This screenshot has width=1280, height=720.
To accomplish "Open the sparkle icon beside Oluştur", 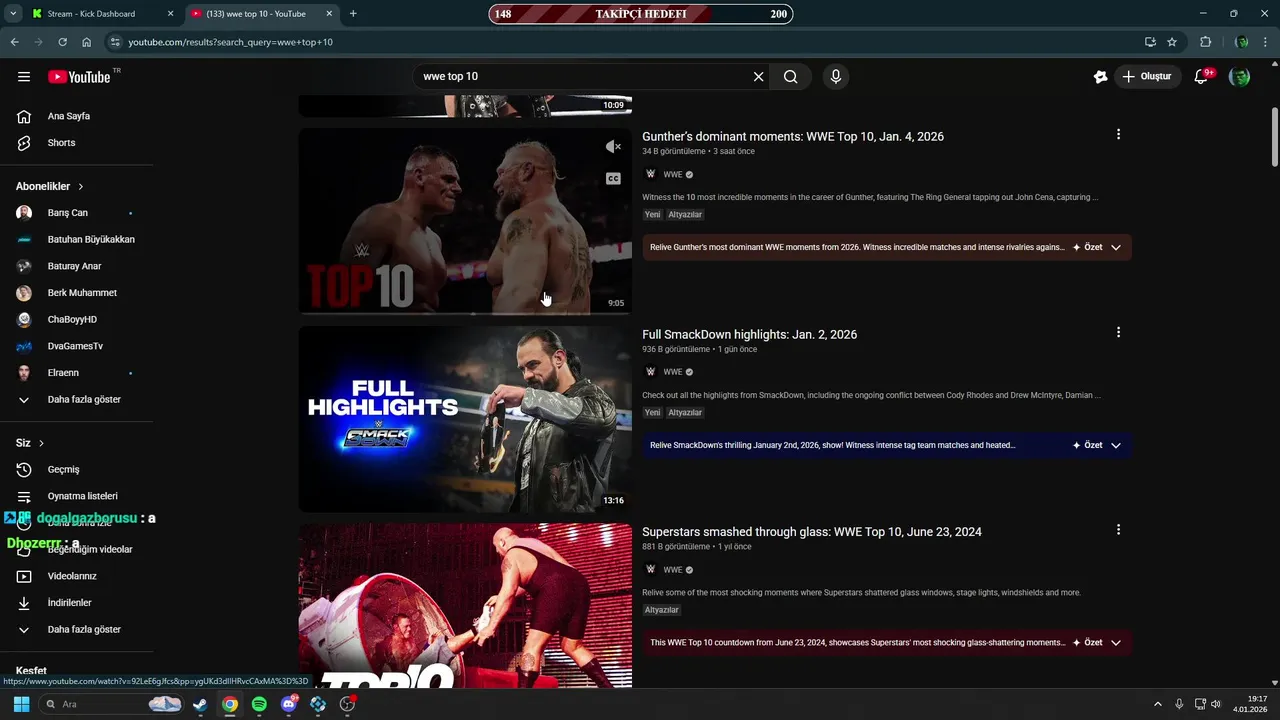I will tap(1100, 77).
